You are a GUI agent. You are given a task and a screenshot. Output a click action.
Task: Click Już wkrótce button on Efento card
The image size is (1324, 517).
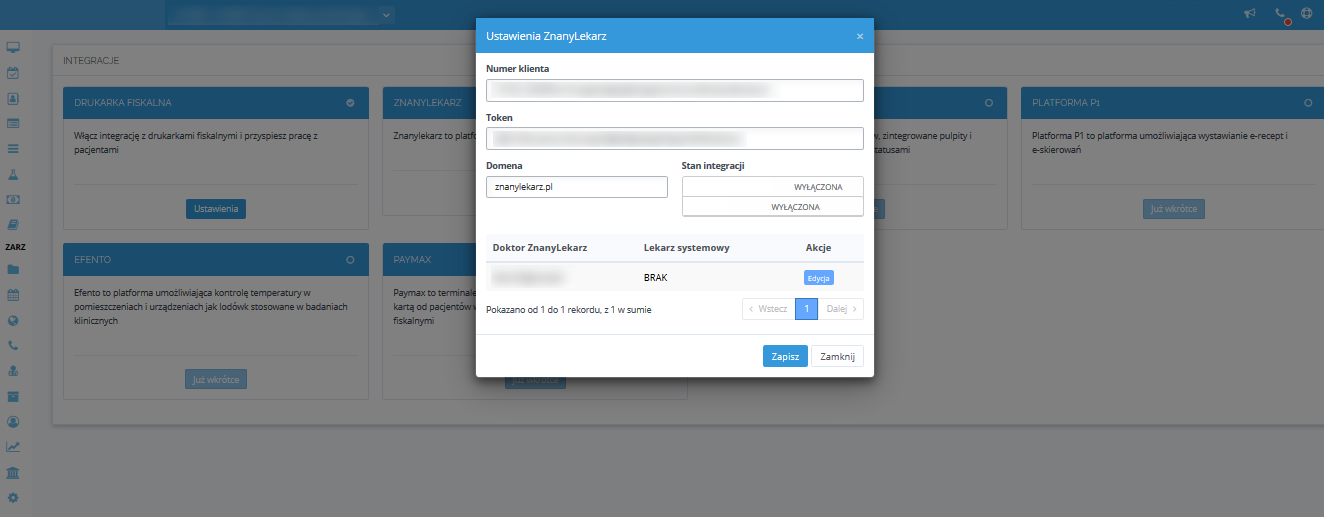coord(216,379)
